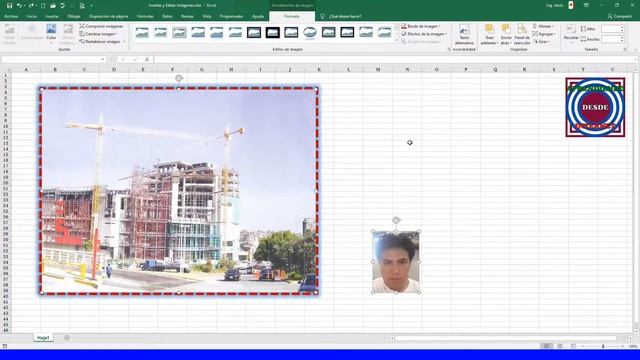
Task: Open the Tamaño dialog launcher
Action: pos(625,49)
